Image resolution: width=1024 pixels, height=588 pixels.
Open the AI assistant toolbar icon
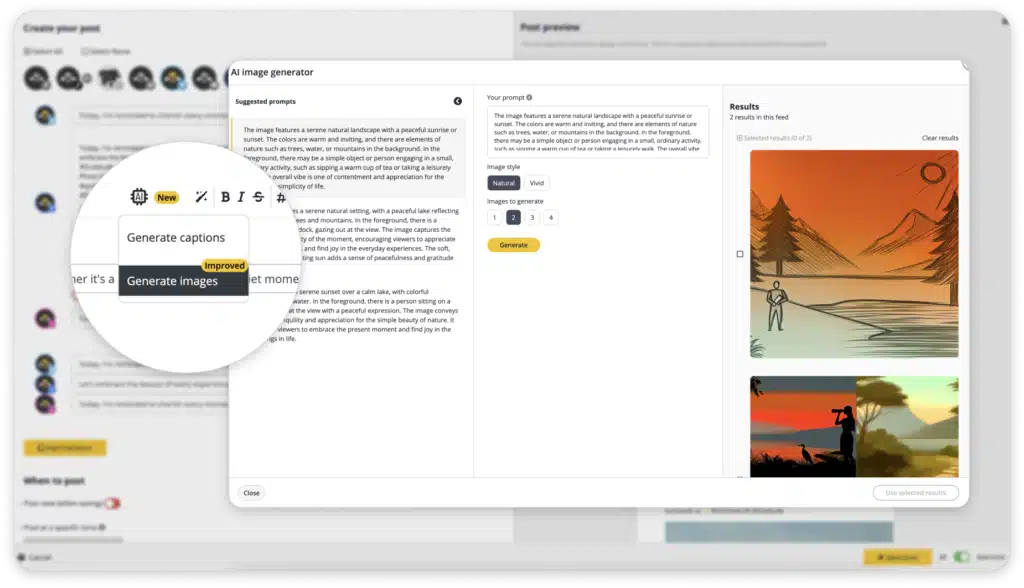coord(138,197)
